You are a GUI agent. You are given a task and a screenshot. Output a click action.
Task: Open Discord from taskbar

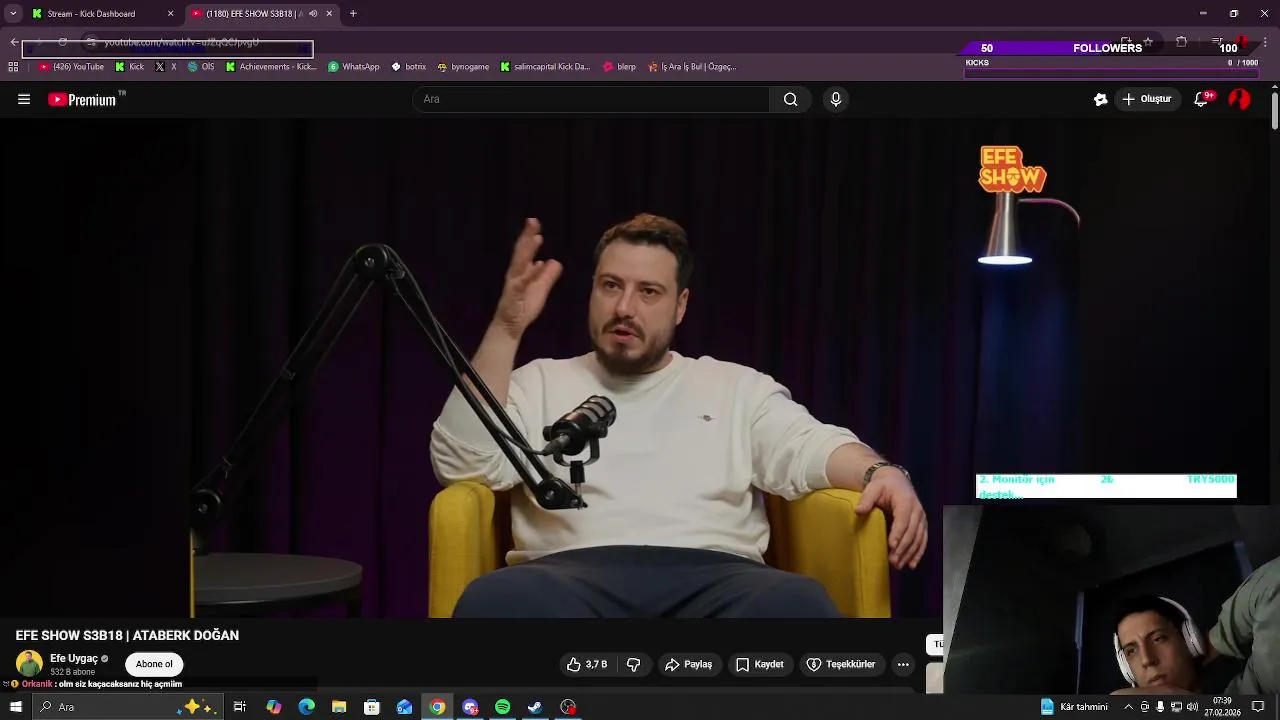(470, 707)
